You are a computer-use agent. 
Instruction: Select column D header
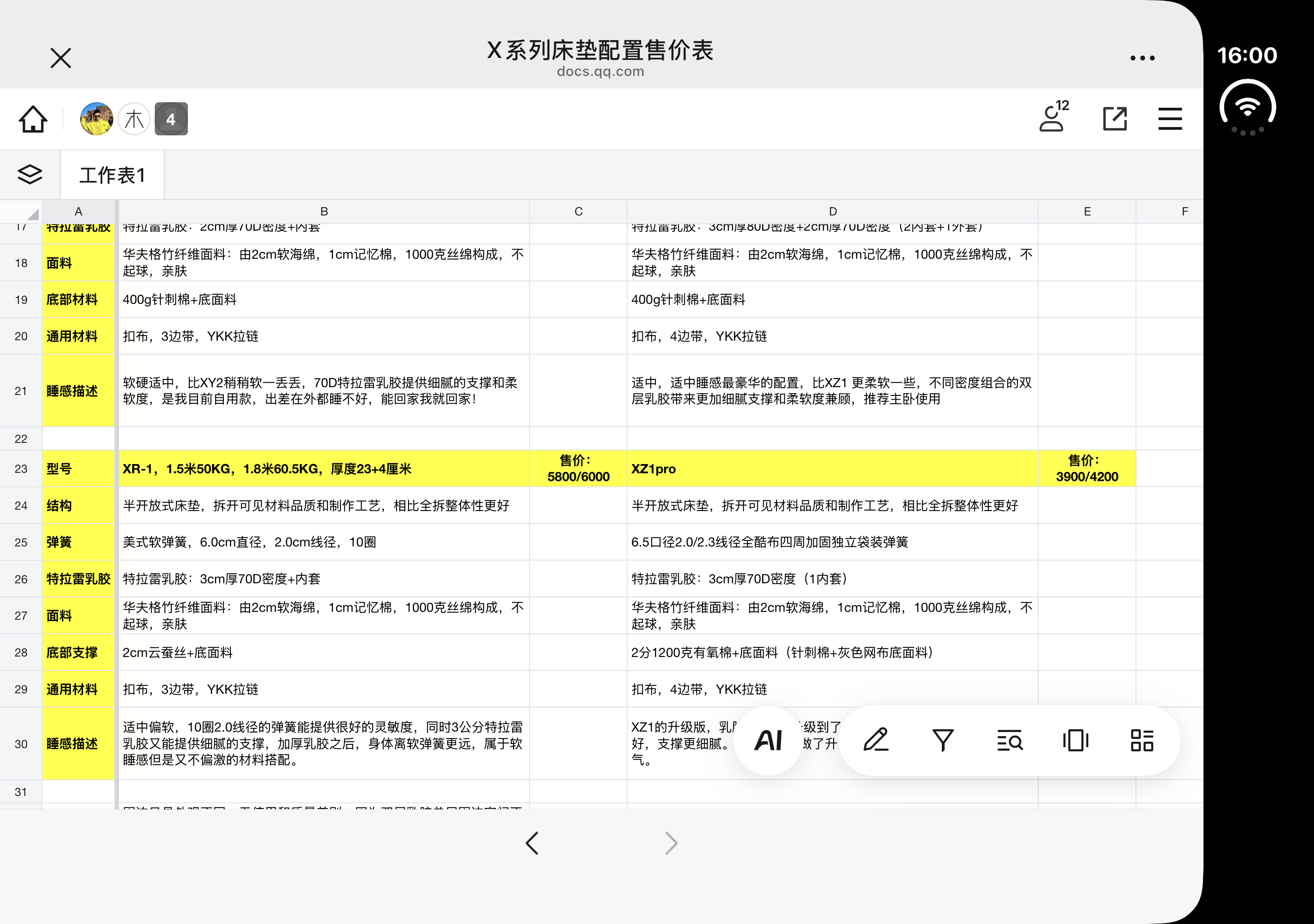click(x=833, y=212)
